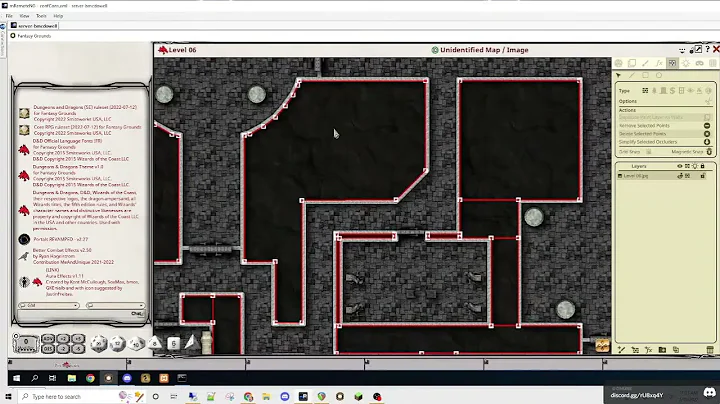Toggle visibility of Level 06.jpg layer
The height and width of the screenshot is (404, 720).
pos(680,176)
